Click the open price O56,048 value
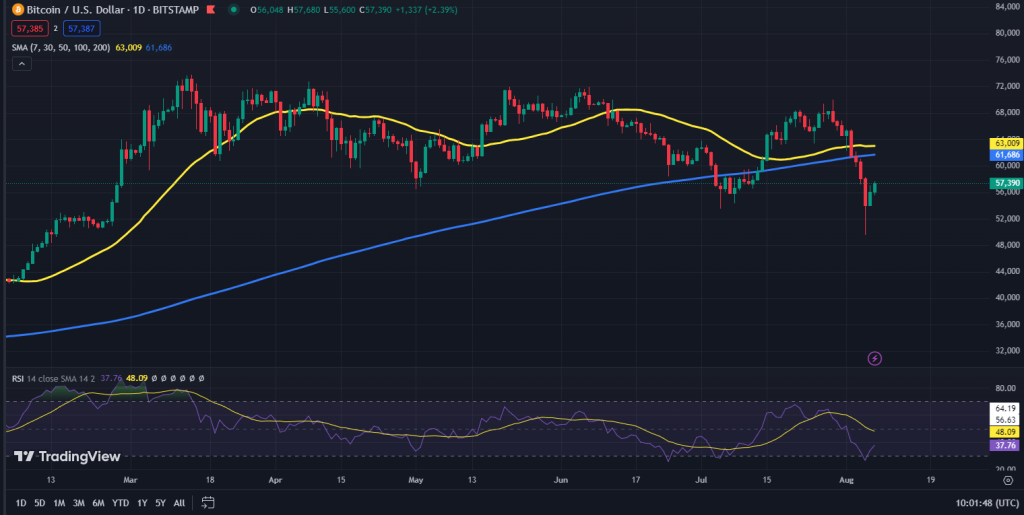The height and width of the screenshot is (515, 1024). (265, 10)
